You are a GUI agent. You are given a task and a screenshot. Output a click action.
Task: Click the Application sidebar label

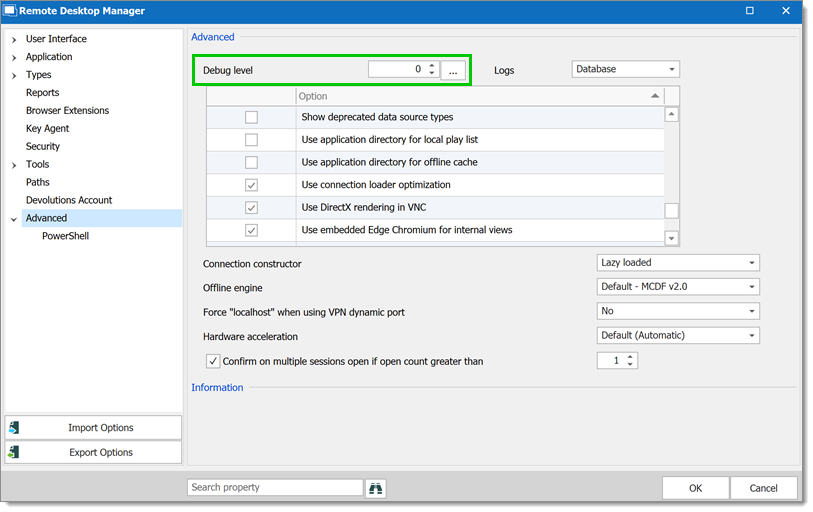(49, 57)
